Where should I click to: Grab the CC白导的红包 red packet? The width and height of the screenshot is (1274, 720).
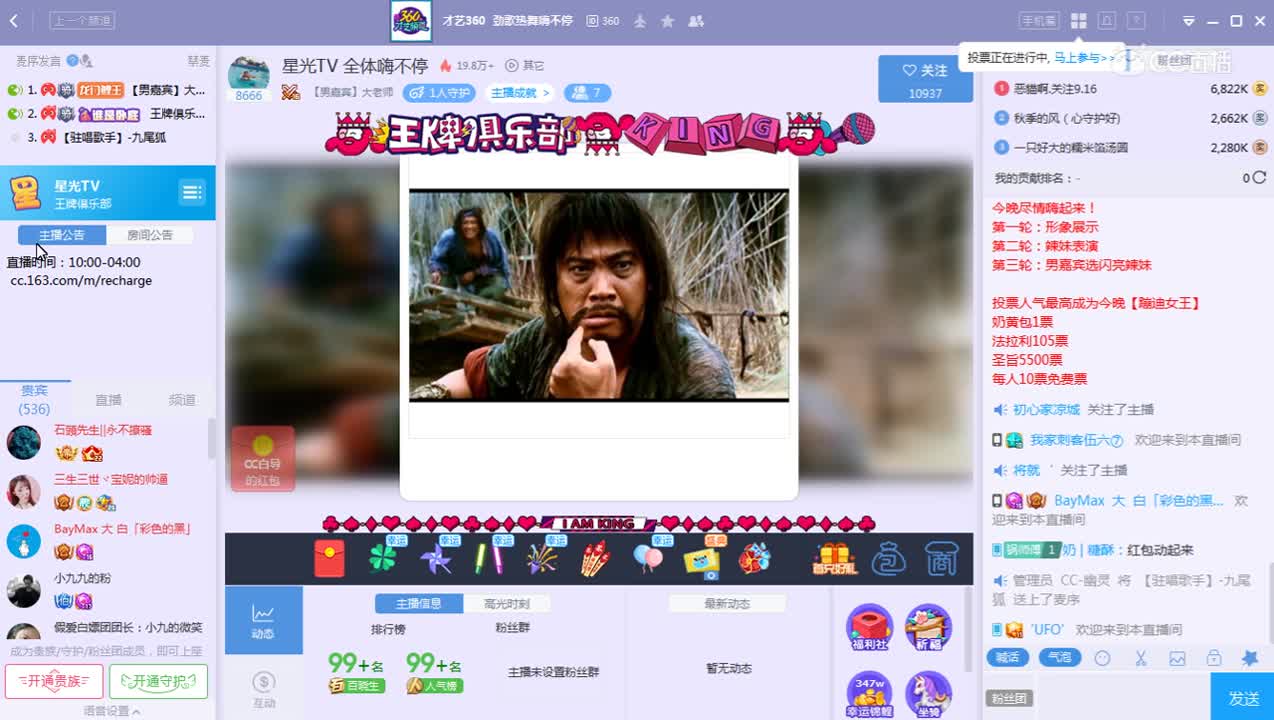pyautogui.click(x=263, y=458)
